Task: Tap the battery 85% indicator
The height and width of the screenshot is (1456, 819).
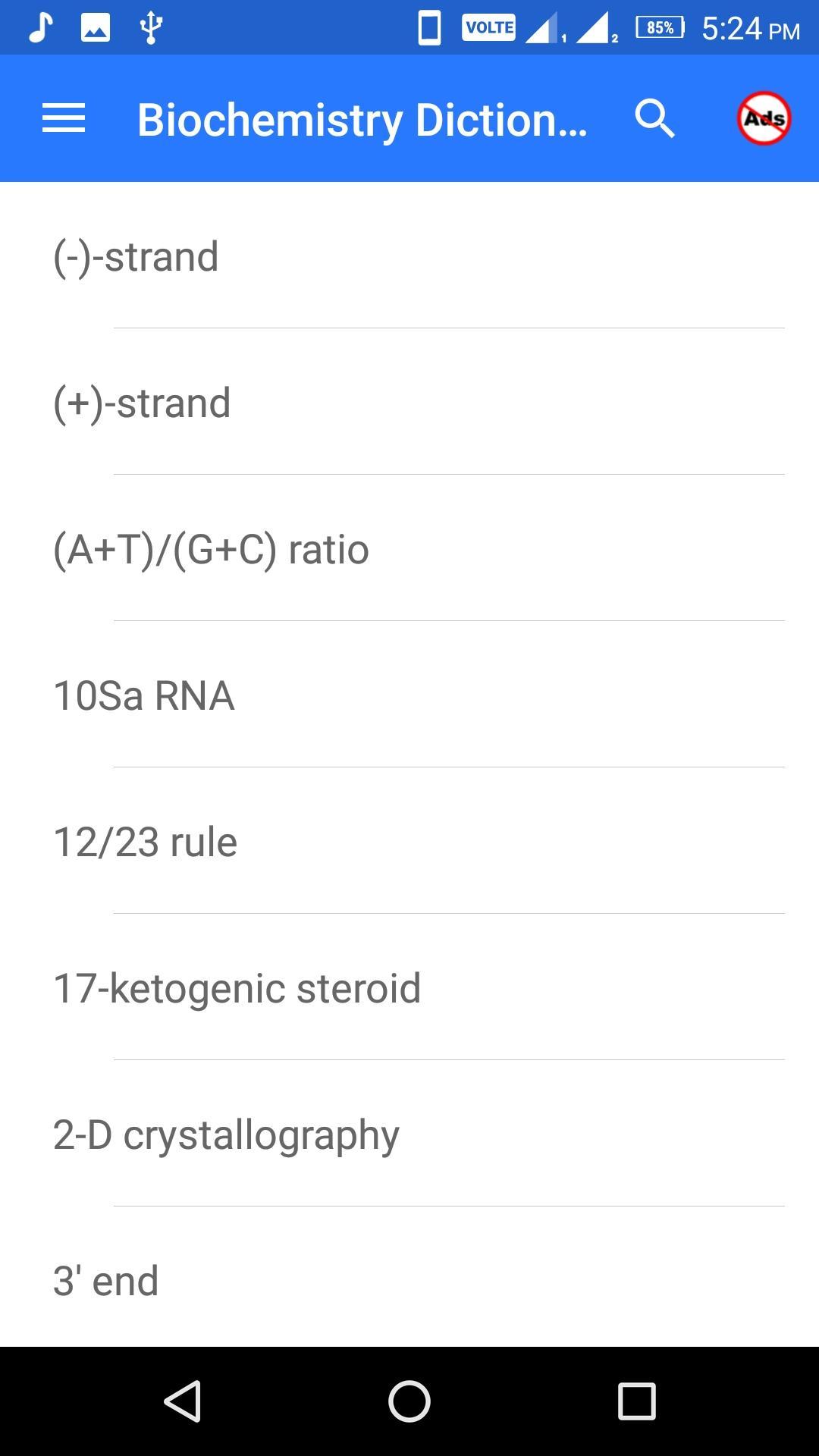Action: (x=660, y=28)
